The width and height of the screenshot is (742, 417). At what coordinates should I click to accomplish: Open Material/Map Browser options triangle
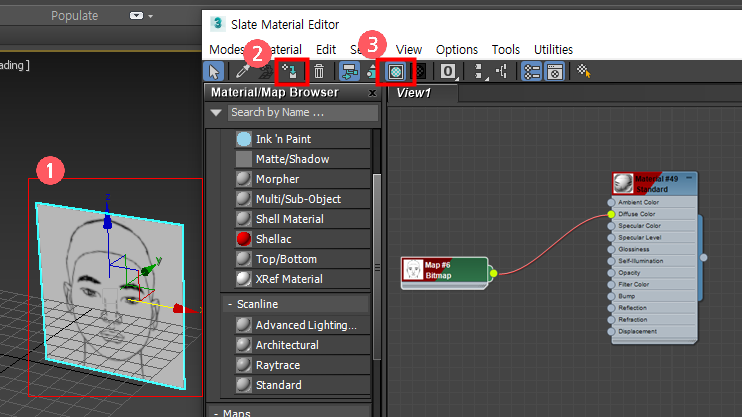(216, 113)
